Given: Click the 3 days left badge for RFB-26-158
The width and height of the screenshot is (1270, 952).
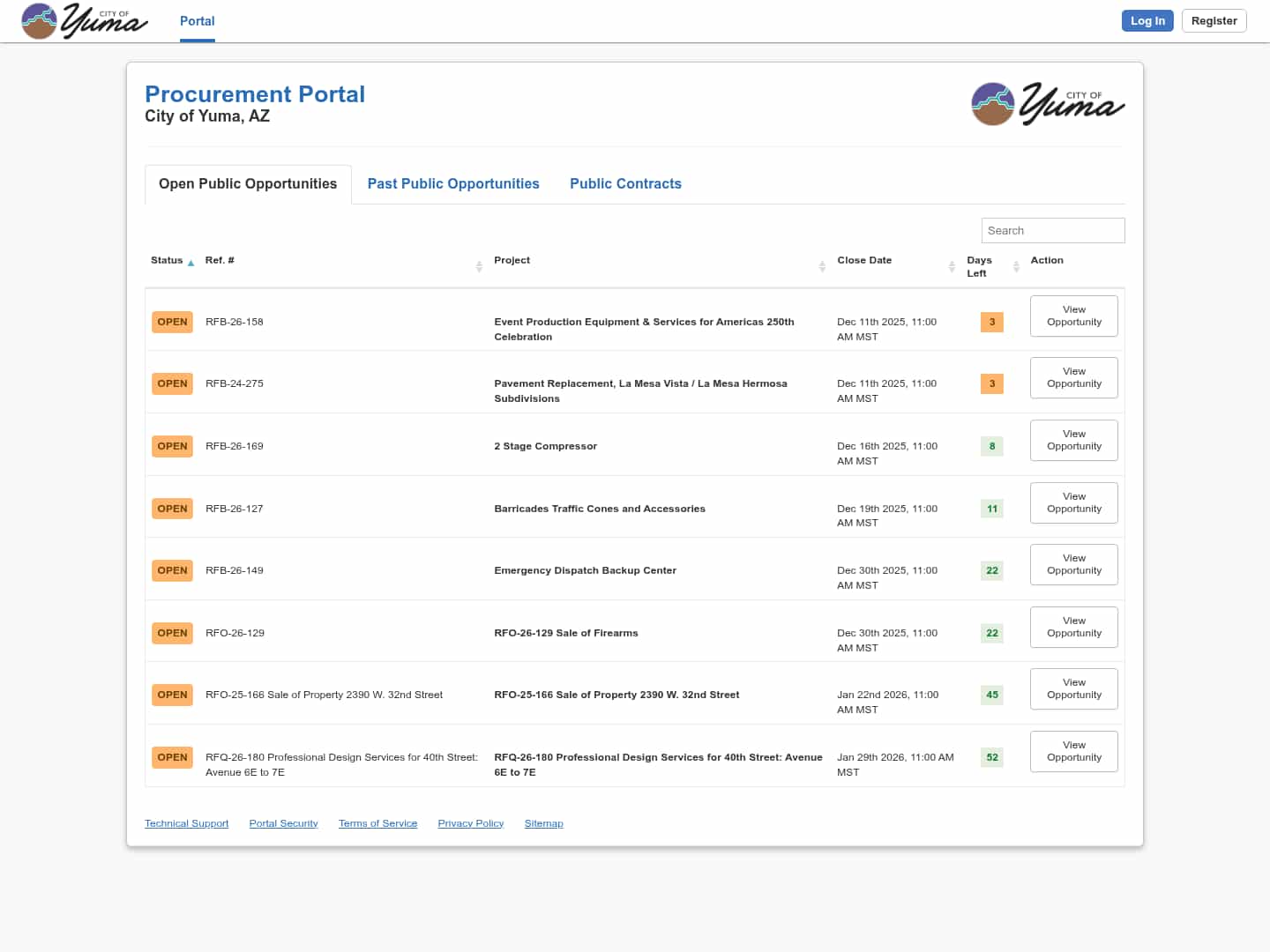Looking at the screenshot, I should (991, 322).
